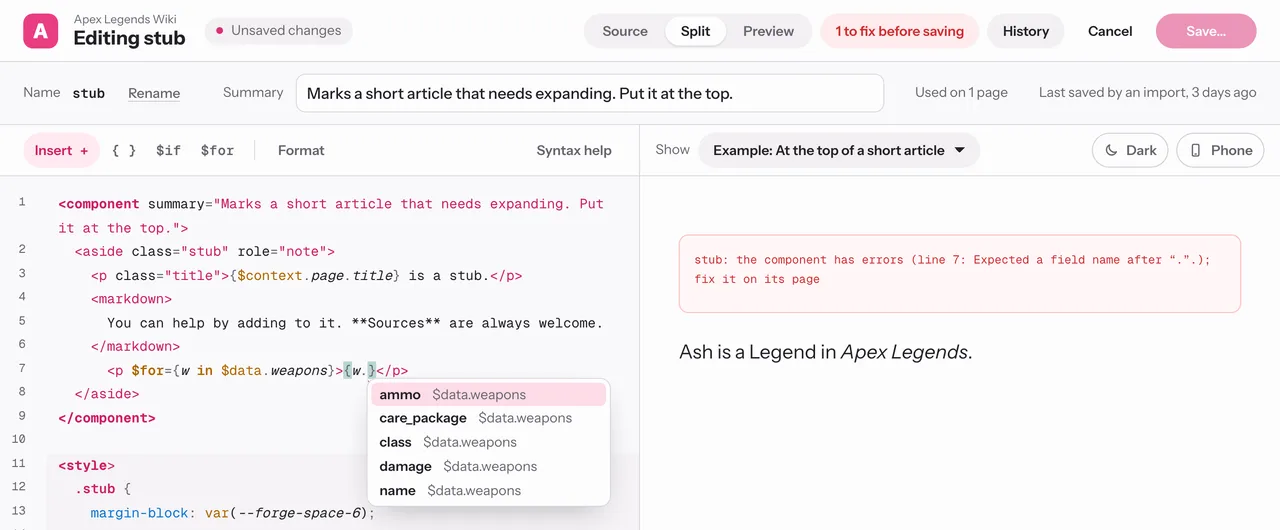Edit the Summary text field
1280x530 pixels.
coord(590,93)
